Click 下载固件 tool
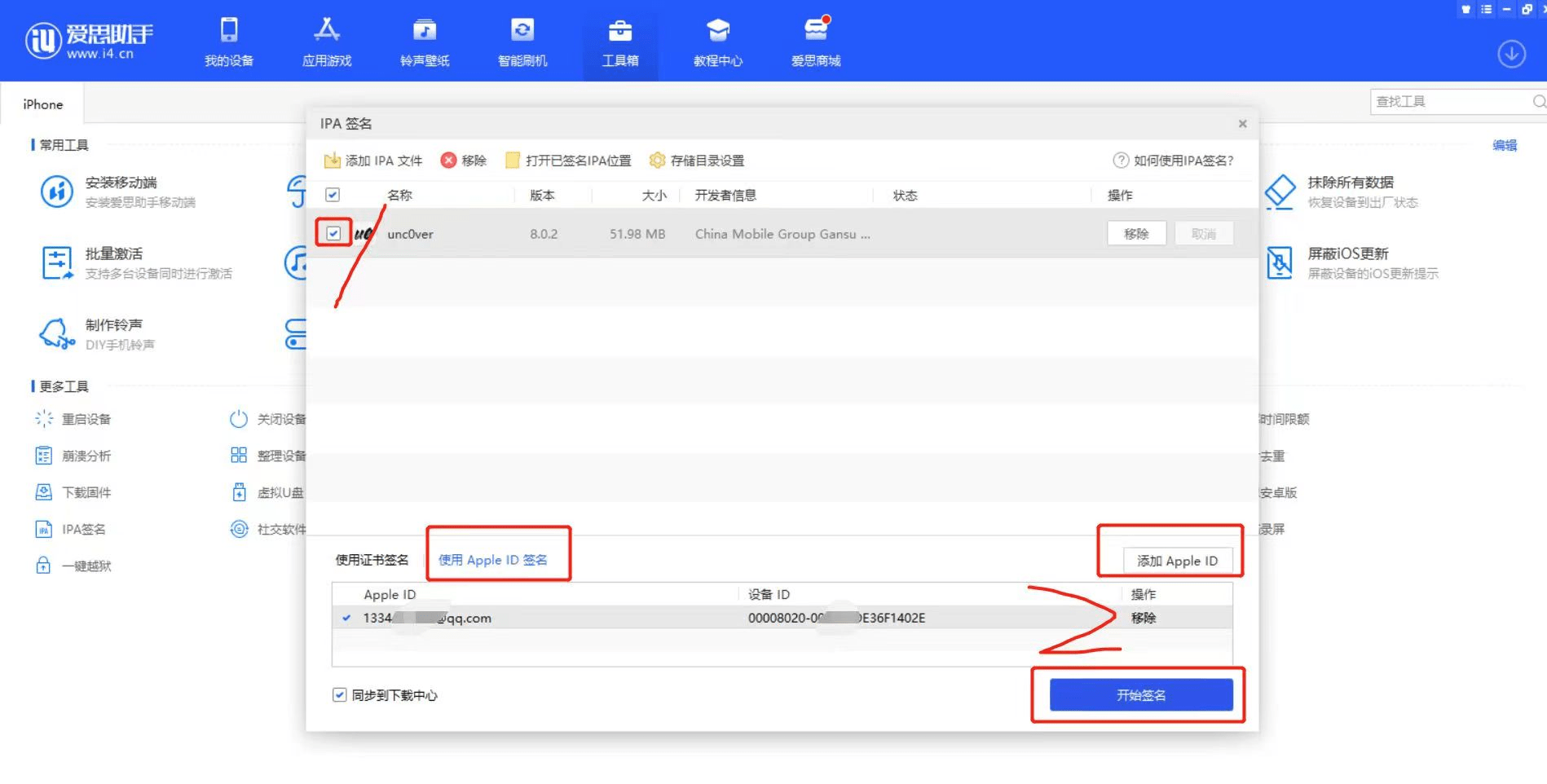The height and width of the screenshot is (784, 1547). [73, 492]
